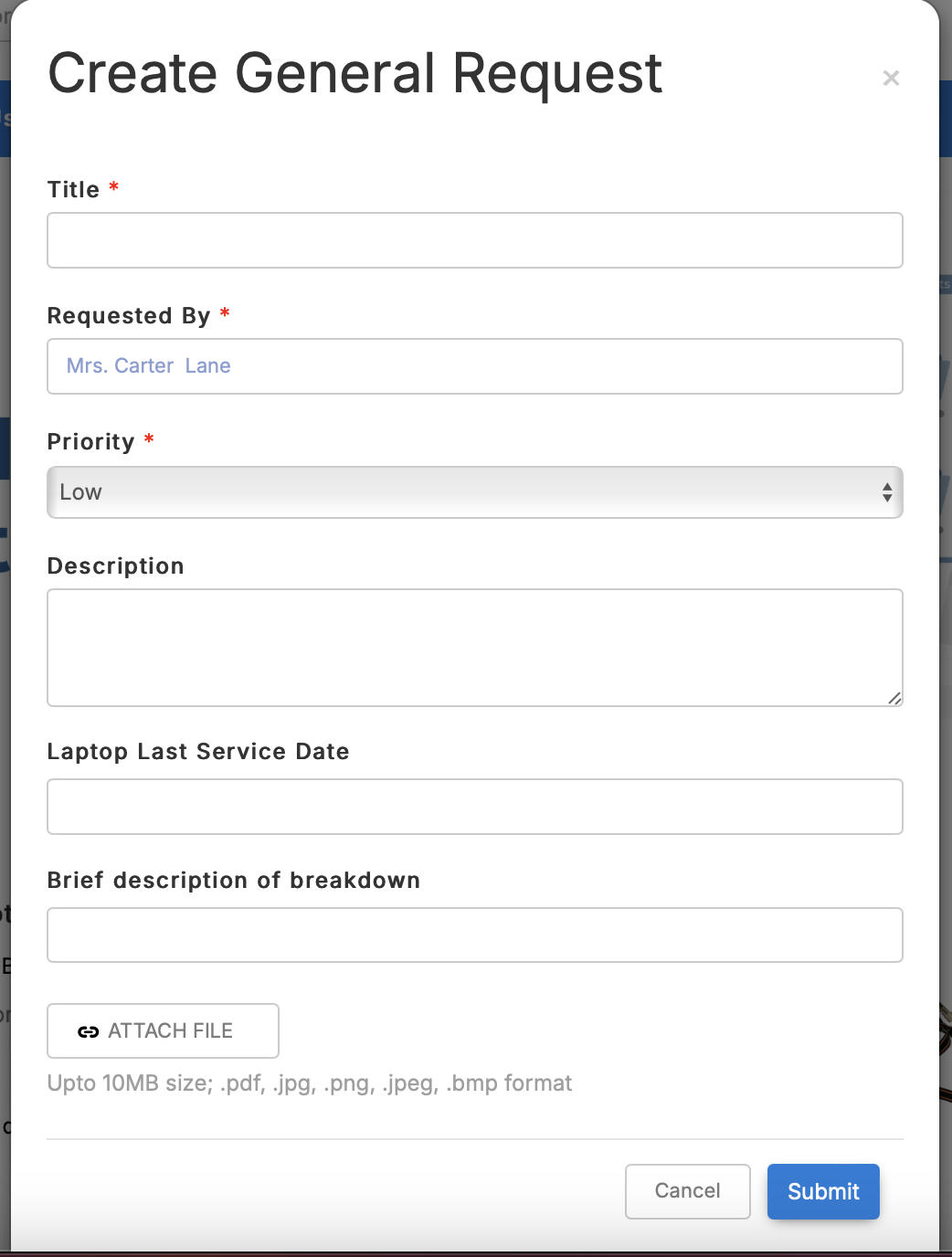Click the red asterisk next to Title
952x1257 pixels.
[x=112, y=188]
